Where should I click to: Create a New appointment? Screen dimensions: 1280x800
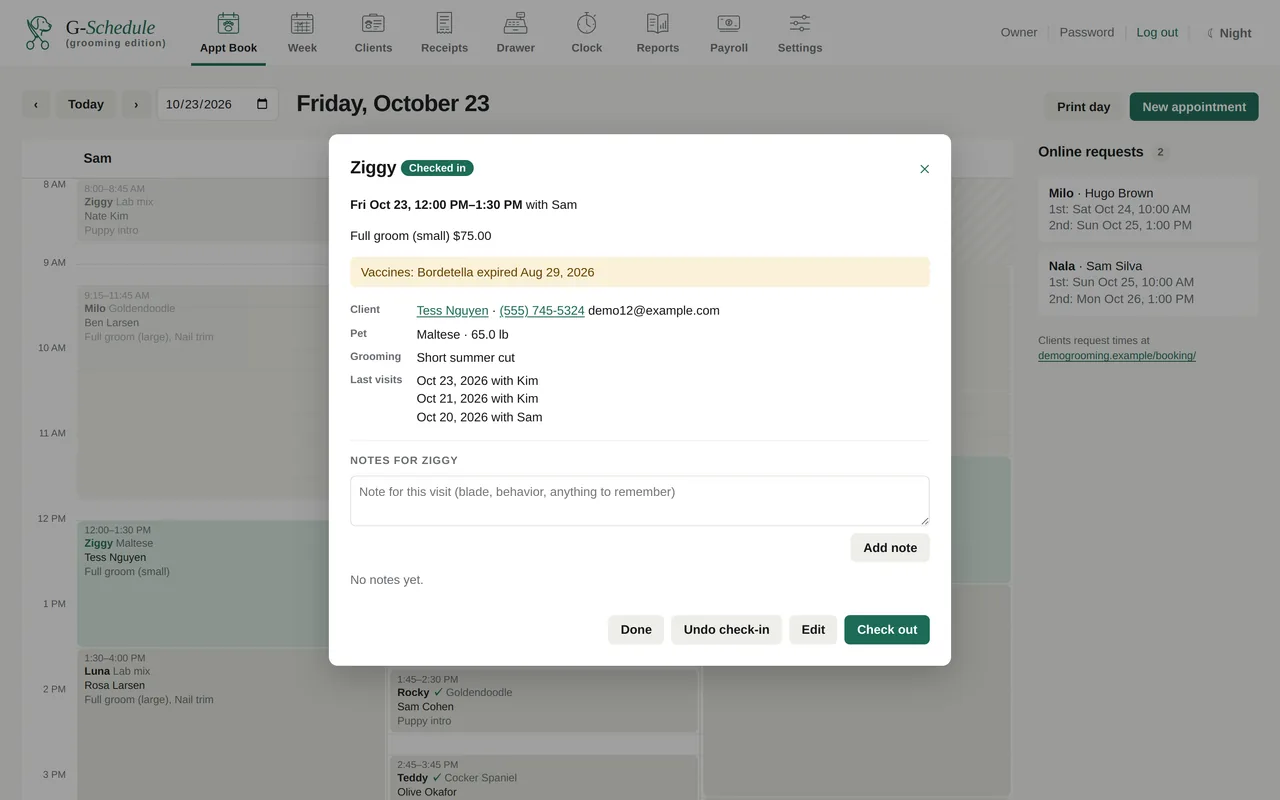tap(1194, 107)
